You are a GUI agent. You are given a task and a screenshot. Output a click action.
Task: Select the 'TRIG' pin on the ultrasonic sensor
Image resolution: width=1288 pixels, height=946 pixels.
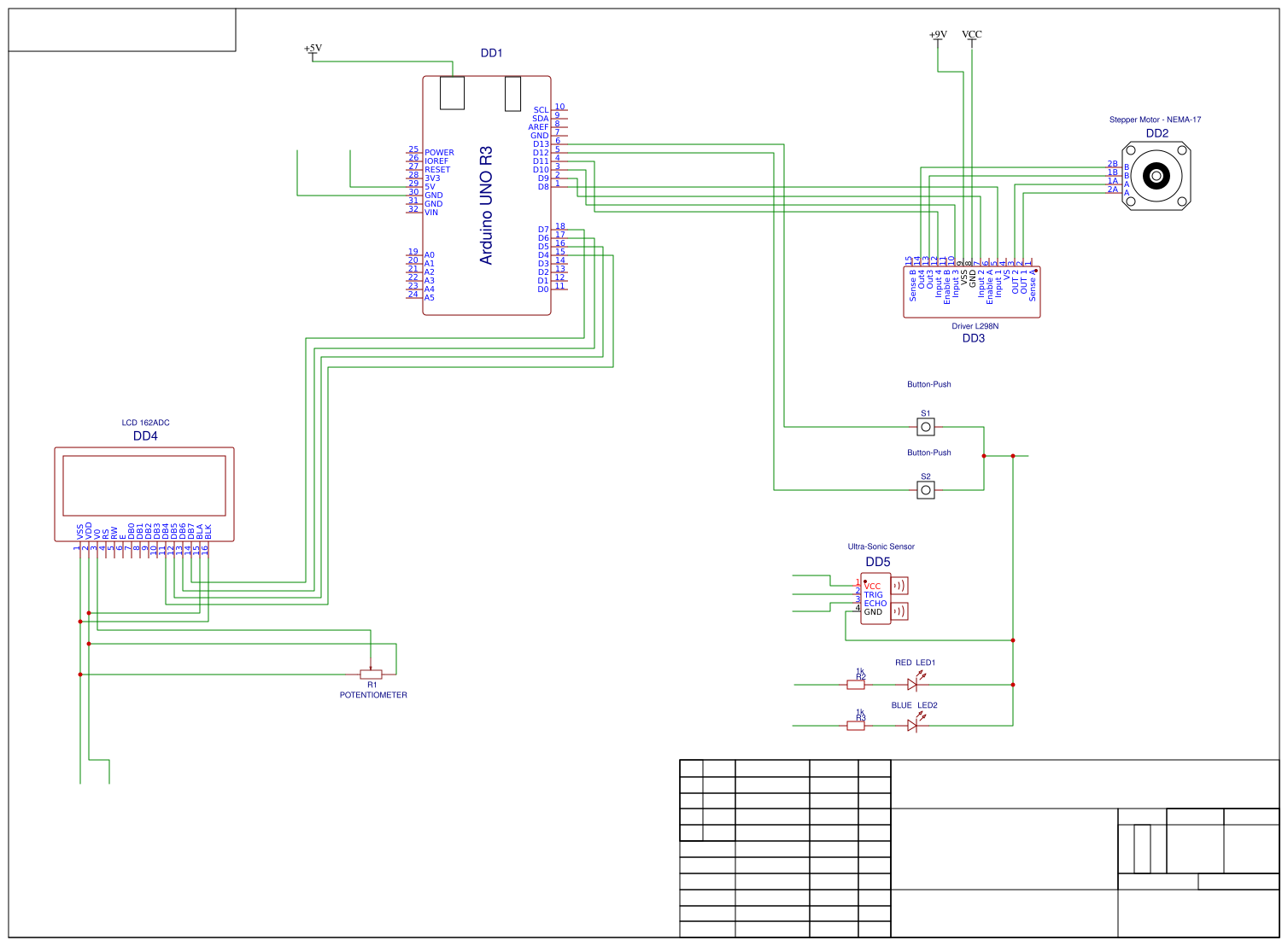[x=874, y=595]
